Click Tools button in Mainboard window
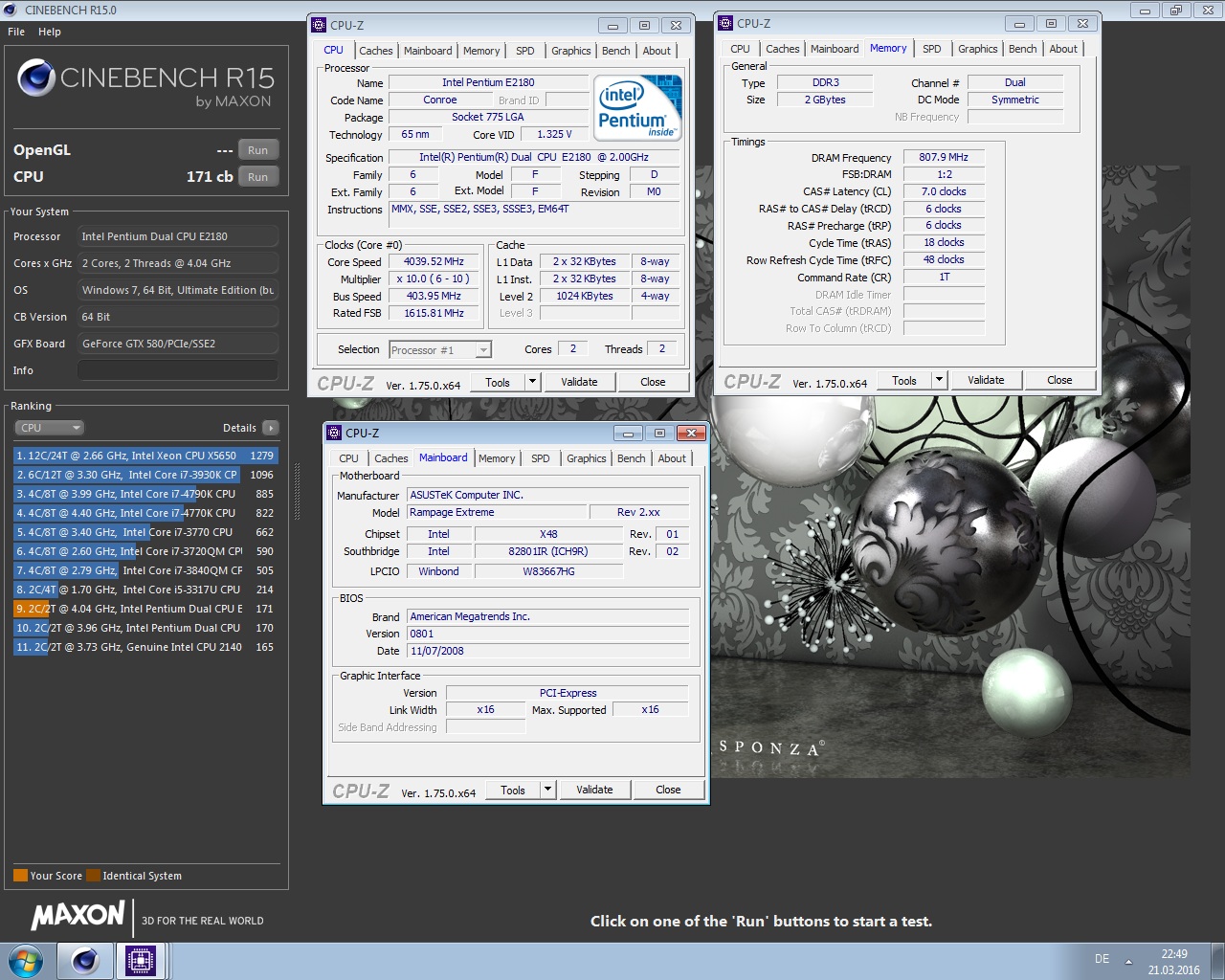Viewport: 1225px width, 980px height. pyautogui.click(x=513, y=790)
